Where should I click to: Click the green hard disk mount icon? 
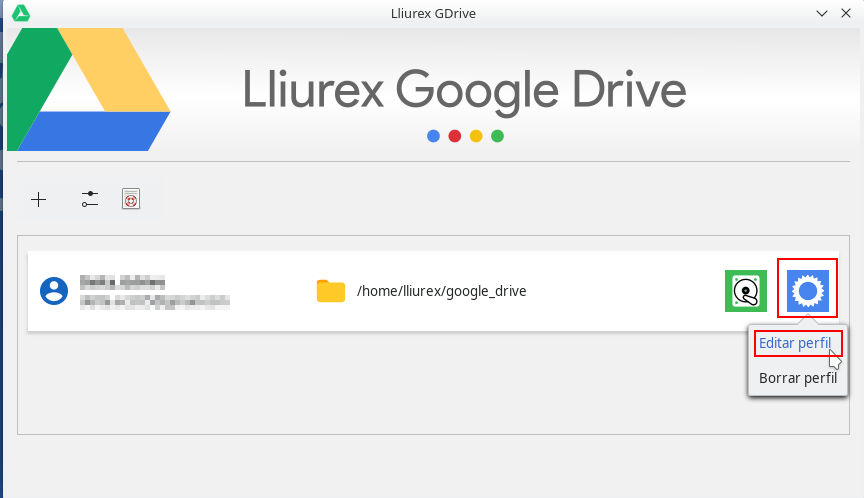click(x=745, y=291)
